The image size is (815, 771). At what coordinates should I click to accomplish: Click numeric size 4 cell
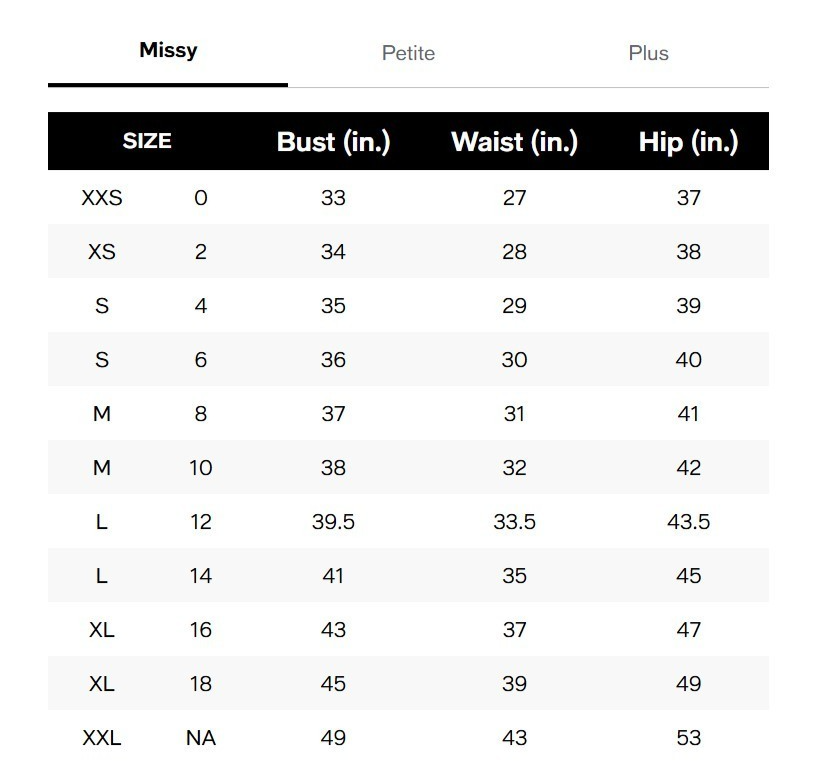point(201,306)
